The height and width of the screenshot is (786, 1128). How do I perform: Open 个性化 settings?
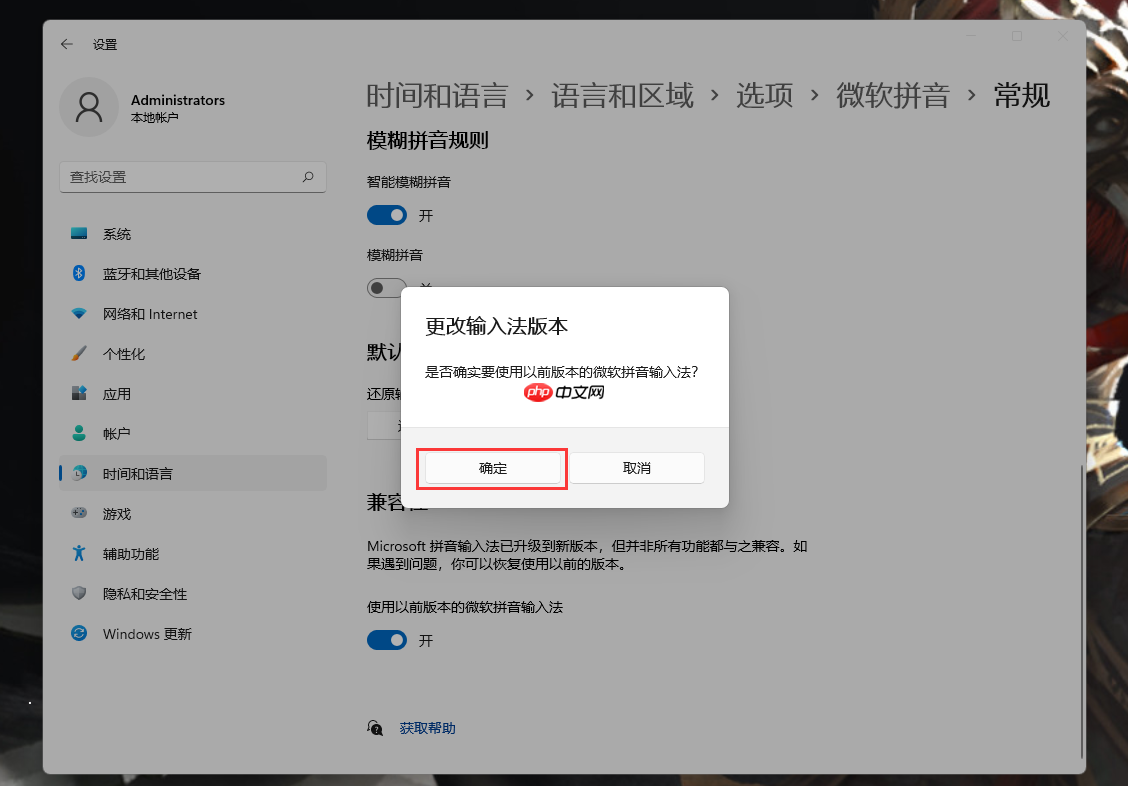[x=80, y=354]
